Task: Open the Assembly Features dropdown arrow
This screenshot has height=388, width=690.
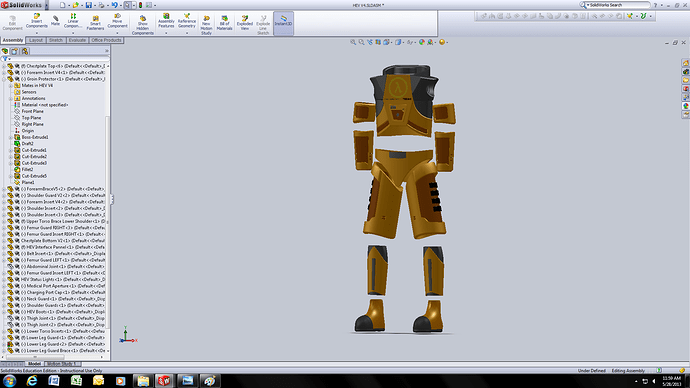Action: (166, 33)
